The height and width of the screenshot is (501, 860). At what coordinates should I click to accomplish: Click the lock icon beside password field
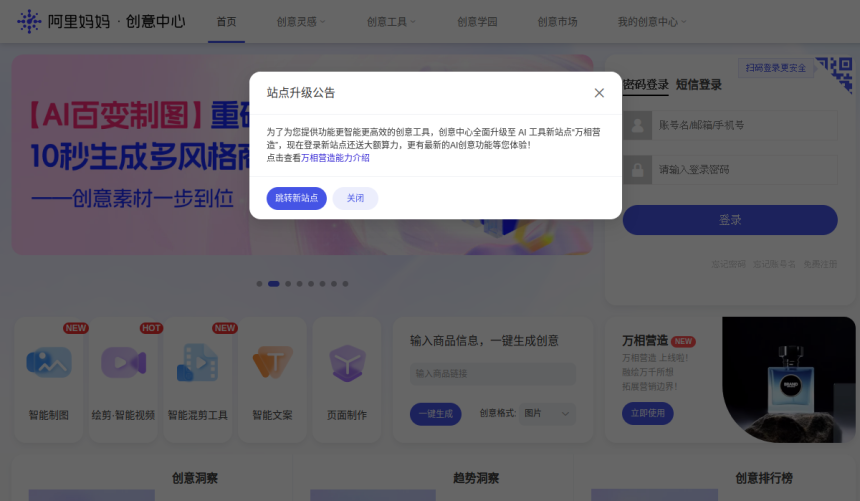coord(637,170)
